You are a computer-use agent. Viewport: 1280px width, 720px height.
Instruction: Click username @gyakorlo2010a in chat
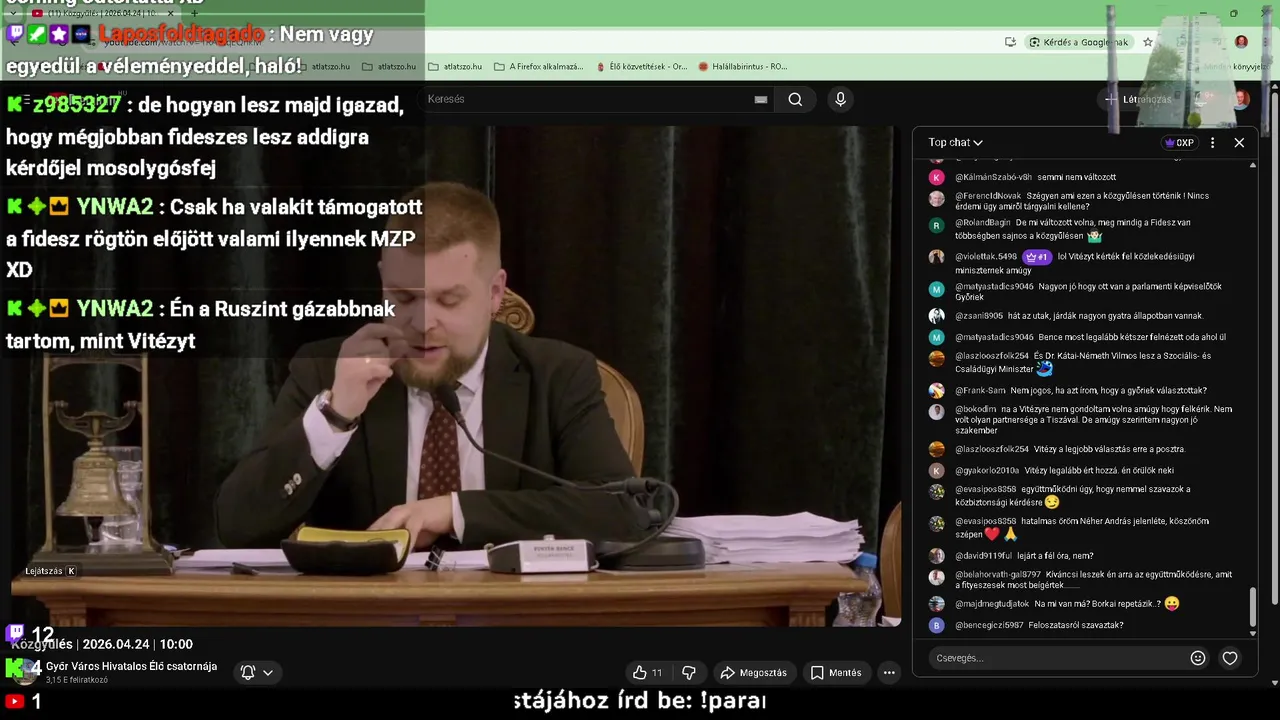tap(987, 471)
